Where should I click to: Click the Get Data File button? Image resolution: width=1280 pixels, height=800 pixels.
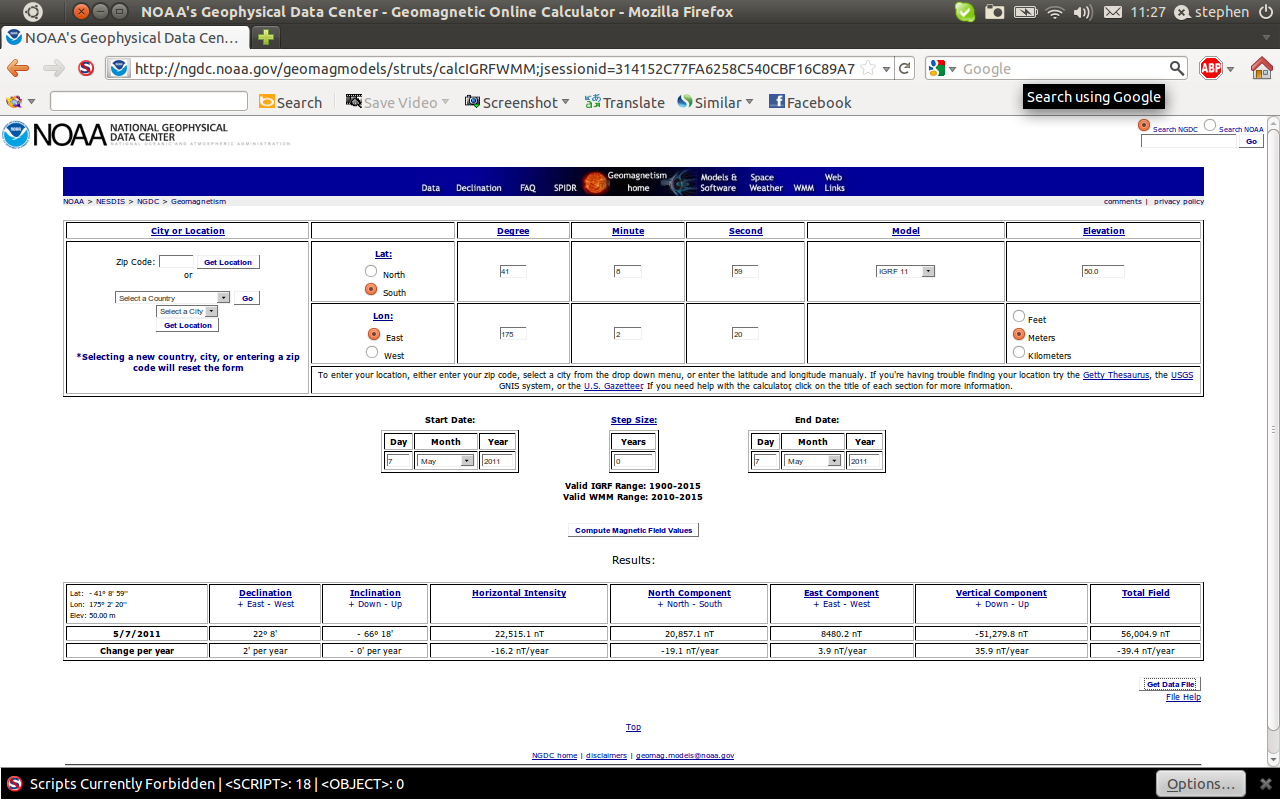pos(1171,684)
